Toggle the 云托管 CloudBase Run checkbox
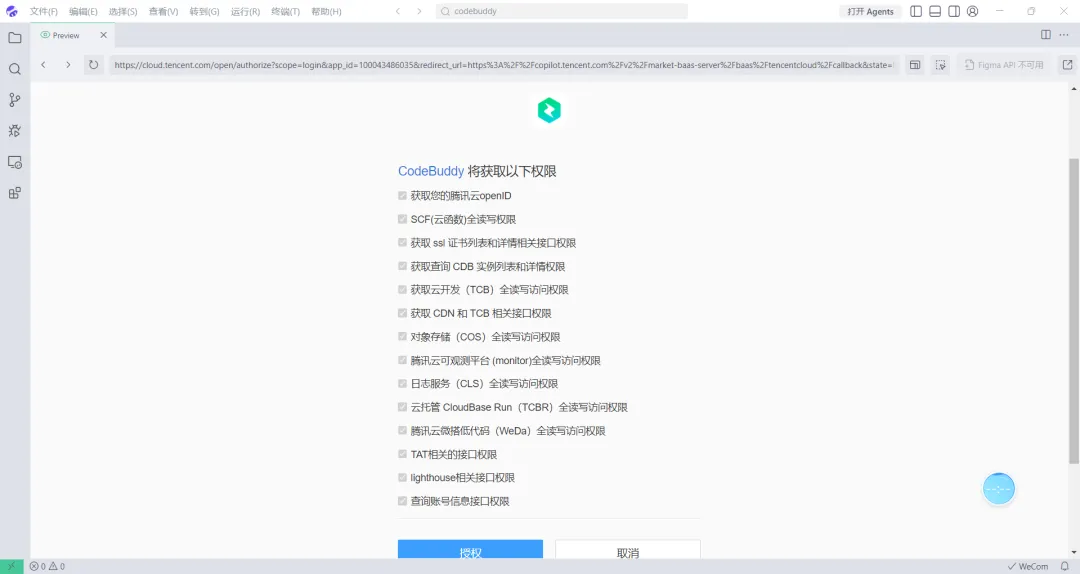Viewport: 1080px width, 574px height. 402,407
